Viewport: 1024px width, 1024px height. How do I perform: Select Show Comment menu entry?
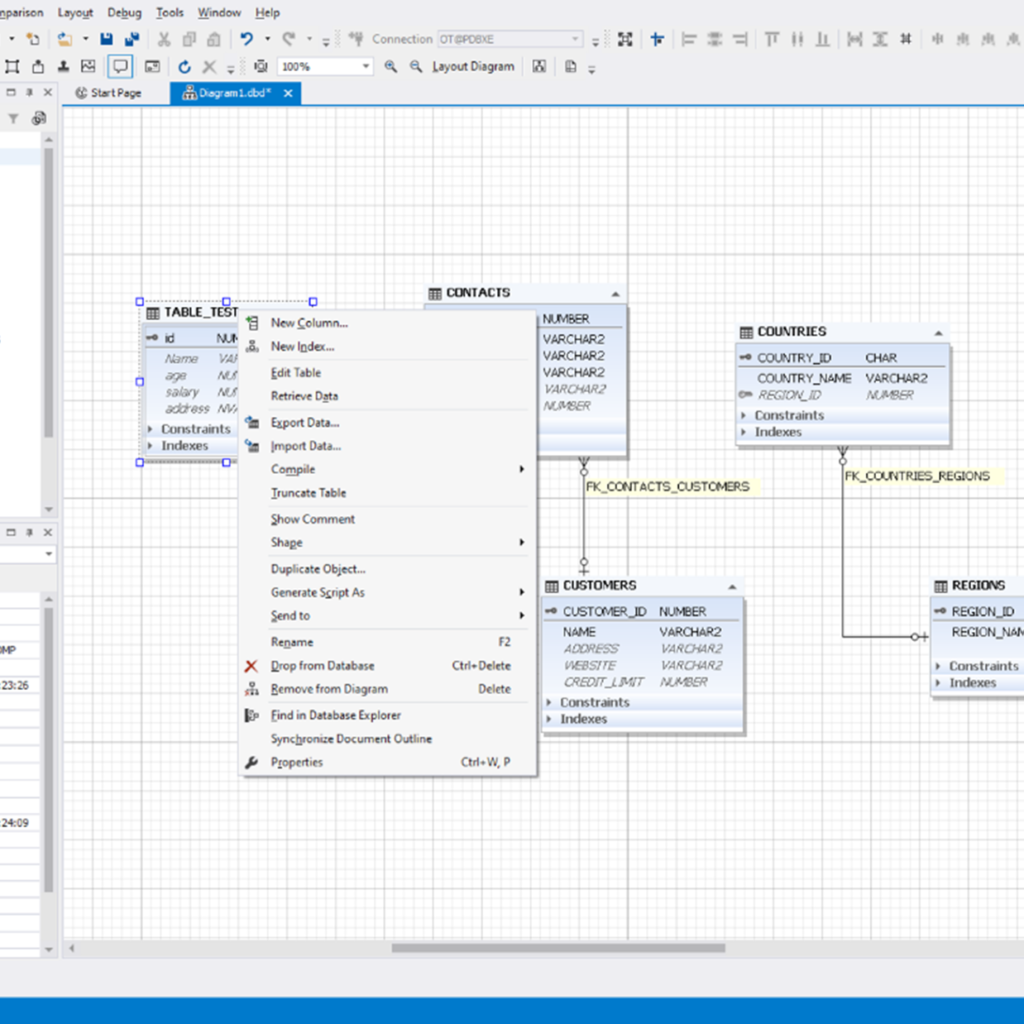(x=388, y=519)
